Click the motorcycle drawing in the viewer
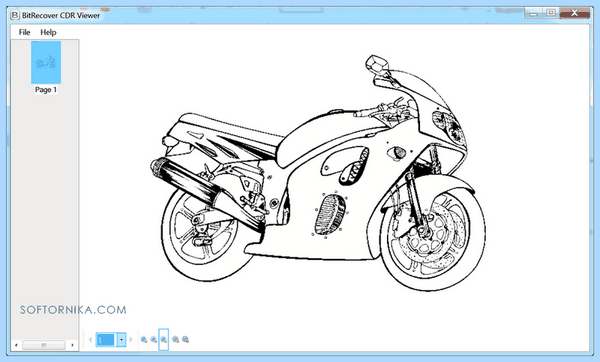 (x=318, y=172)
